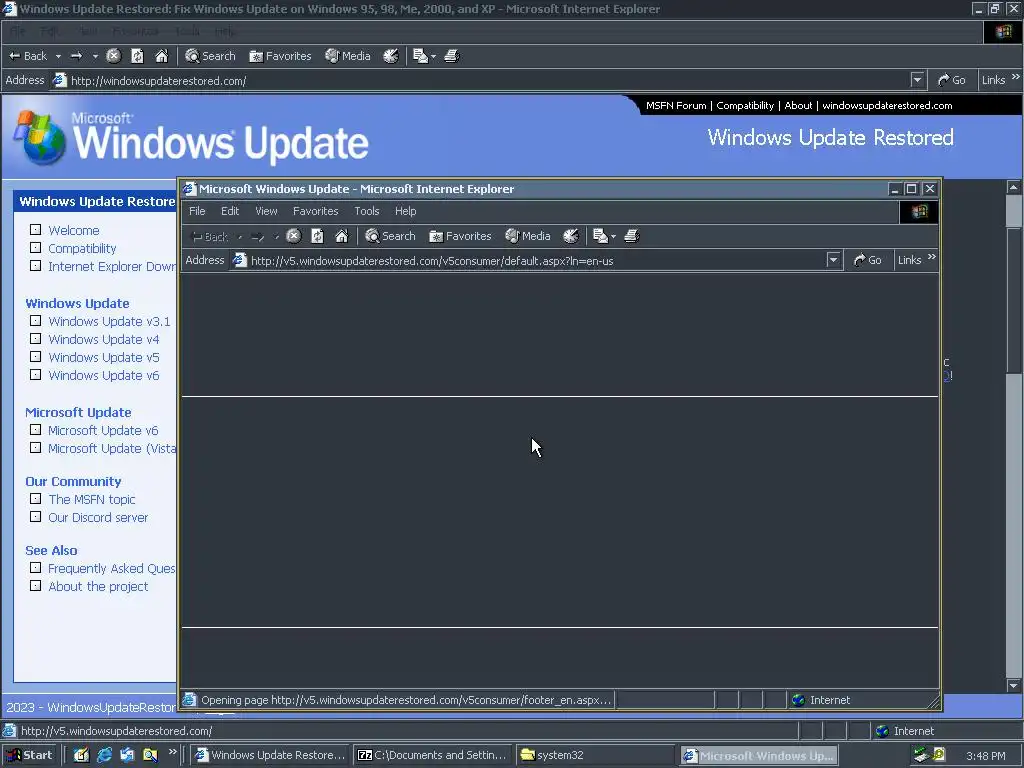The height and width of the screenshot is (768, 1024).
Task: Click Stop icon in front Windows Update window
Action: (x=294, y=236)
